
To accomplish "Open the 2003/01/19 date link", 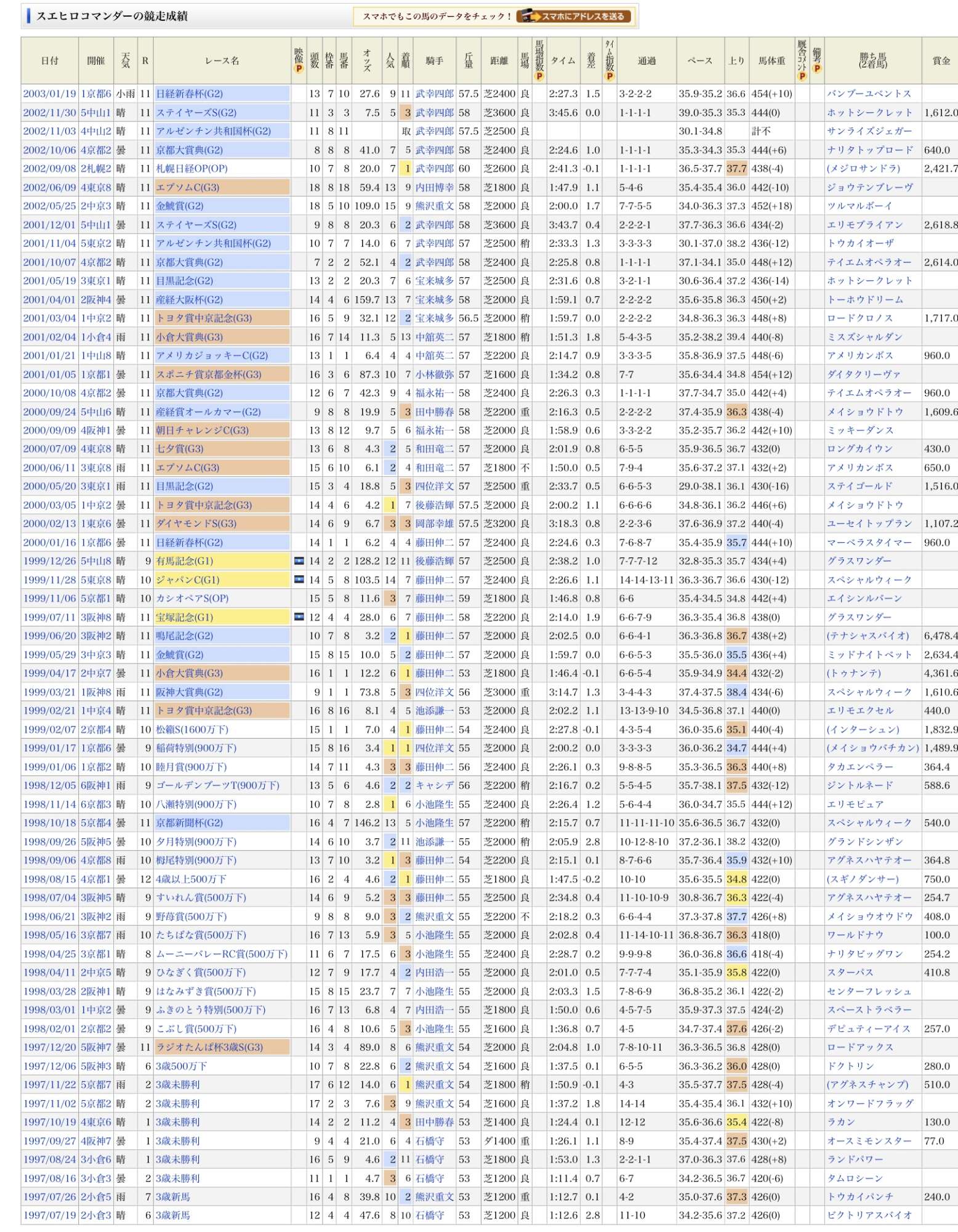I will (x=49, y=94).
